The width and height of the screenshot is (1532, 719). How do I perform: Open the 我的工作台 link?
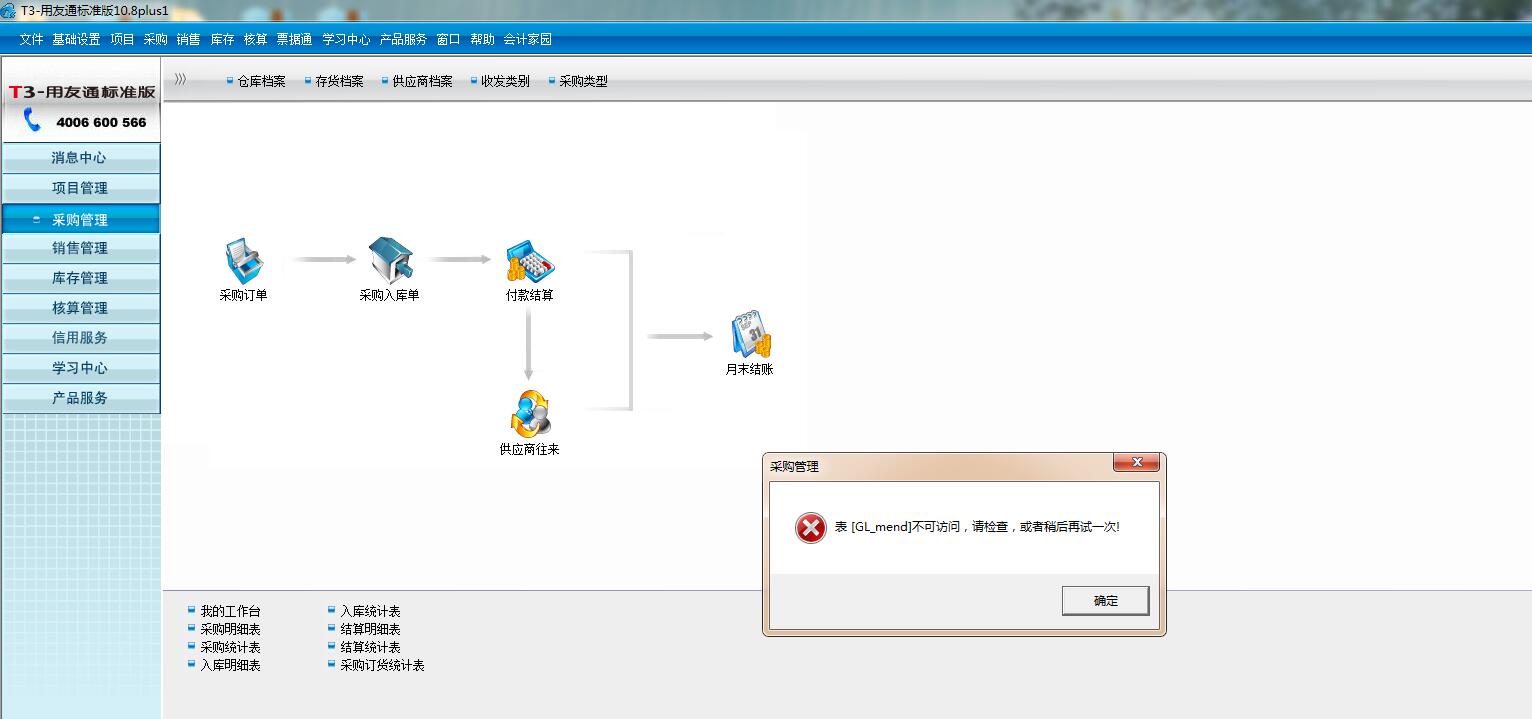230,611
